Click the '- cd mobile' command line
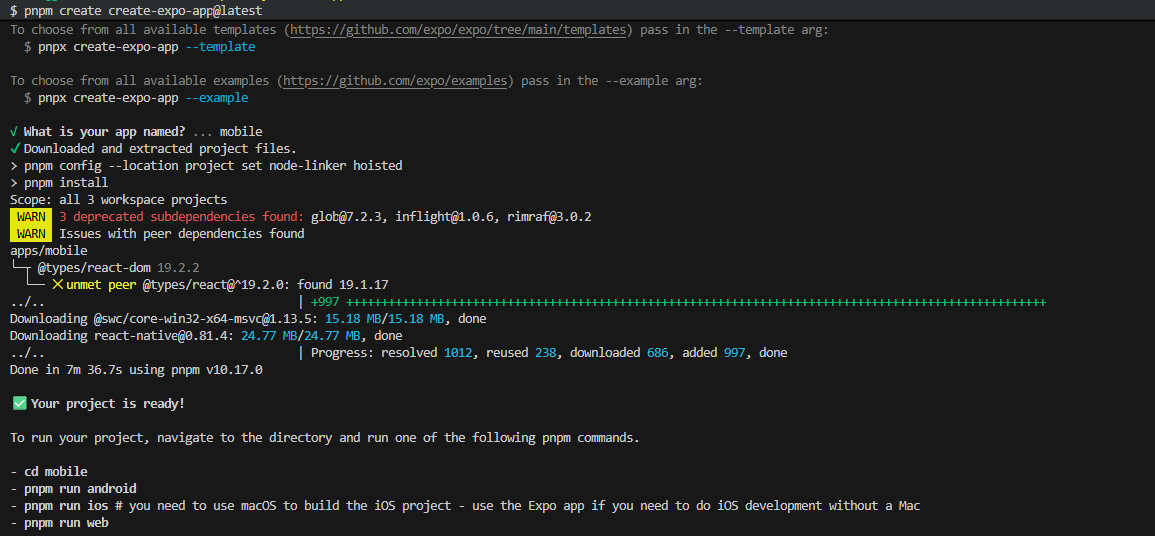The image size is (1155, 536). click(x=49, y=472)
